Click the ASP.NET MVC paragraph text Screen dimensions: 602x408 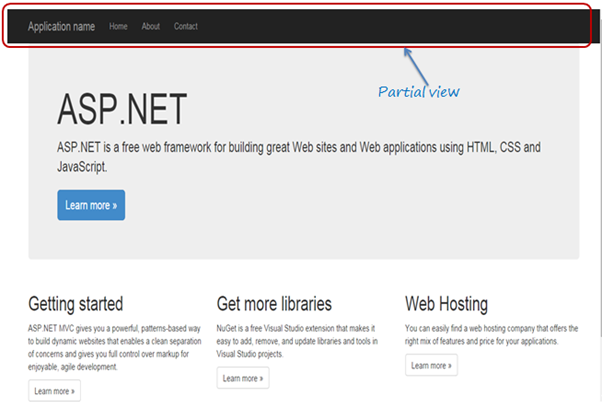click(112, 347)
